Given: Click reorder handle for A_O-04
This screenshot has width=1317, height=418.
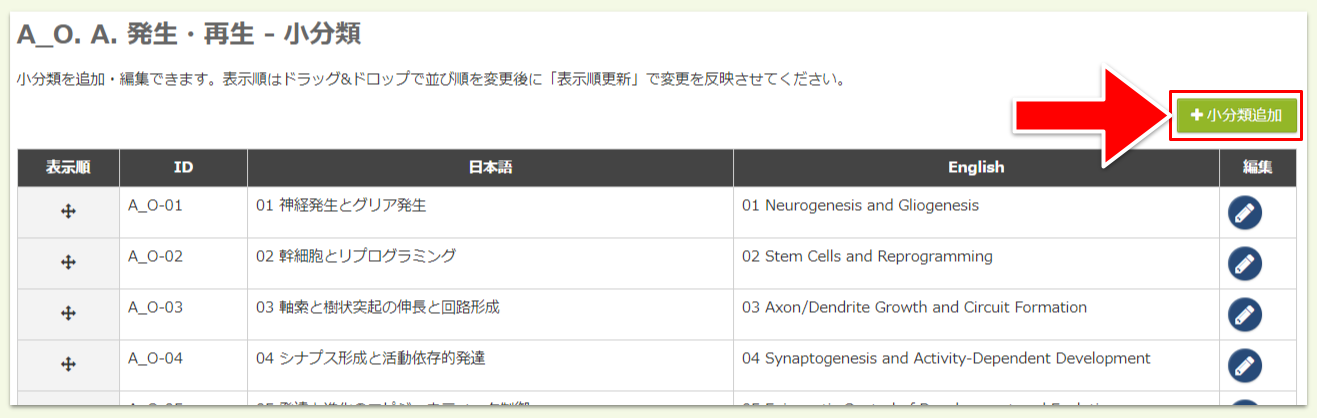Looking at the screenshot, I should 68,365.
